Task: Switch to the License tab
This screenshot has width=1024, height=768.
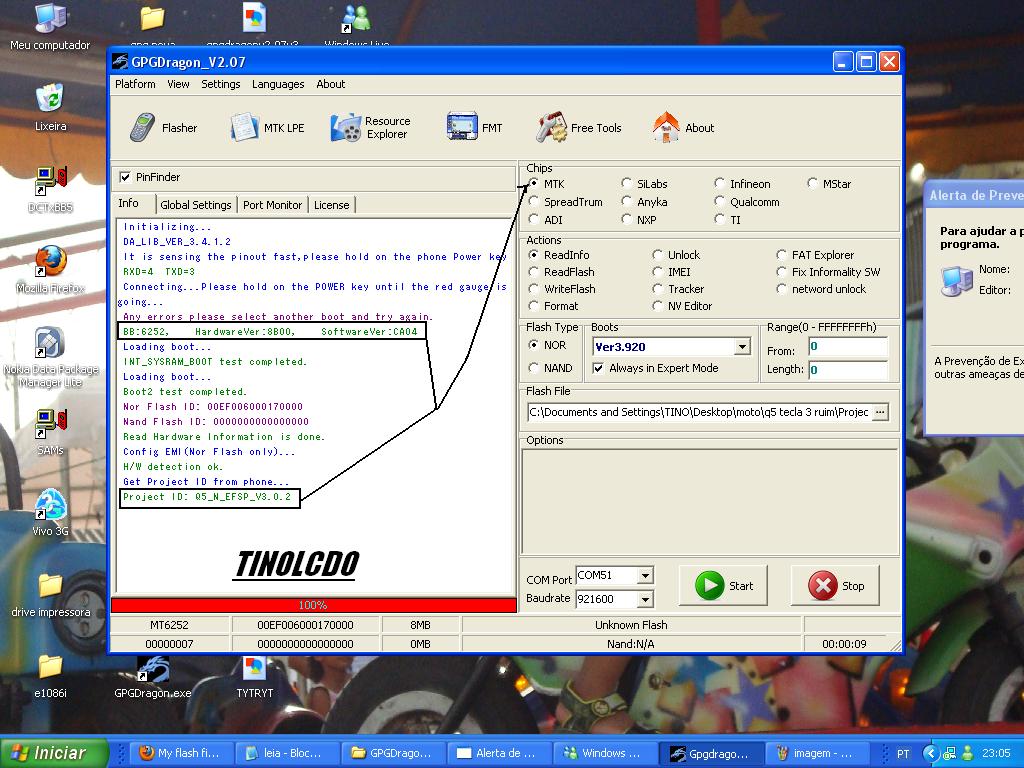Action: pyautogui.click(x=332, y=205)
